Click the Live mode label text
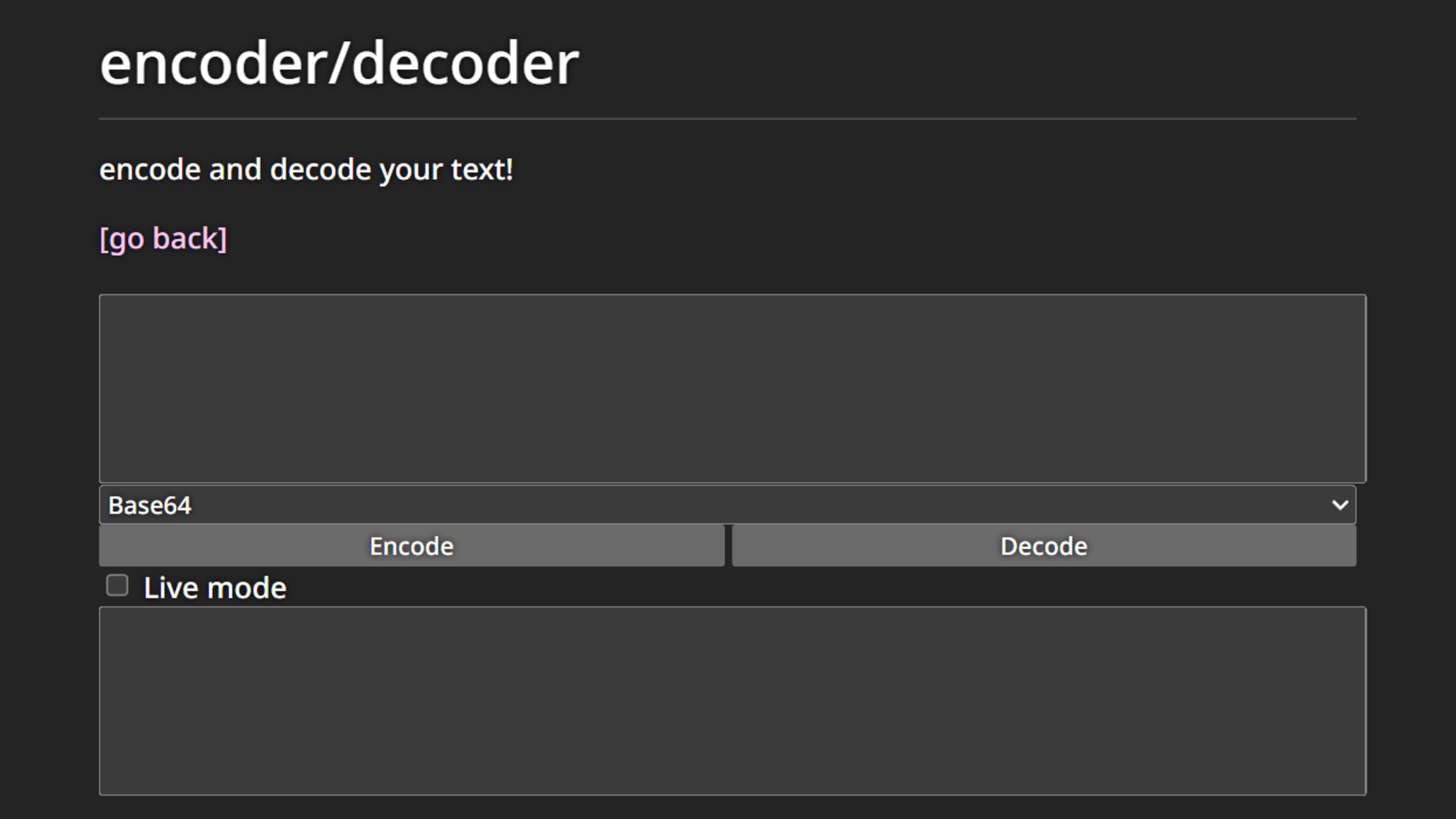The image size is (1456, 819). [x=214, y=586]
